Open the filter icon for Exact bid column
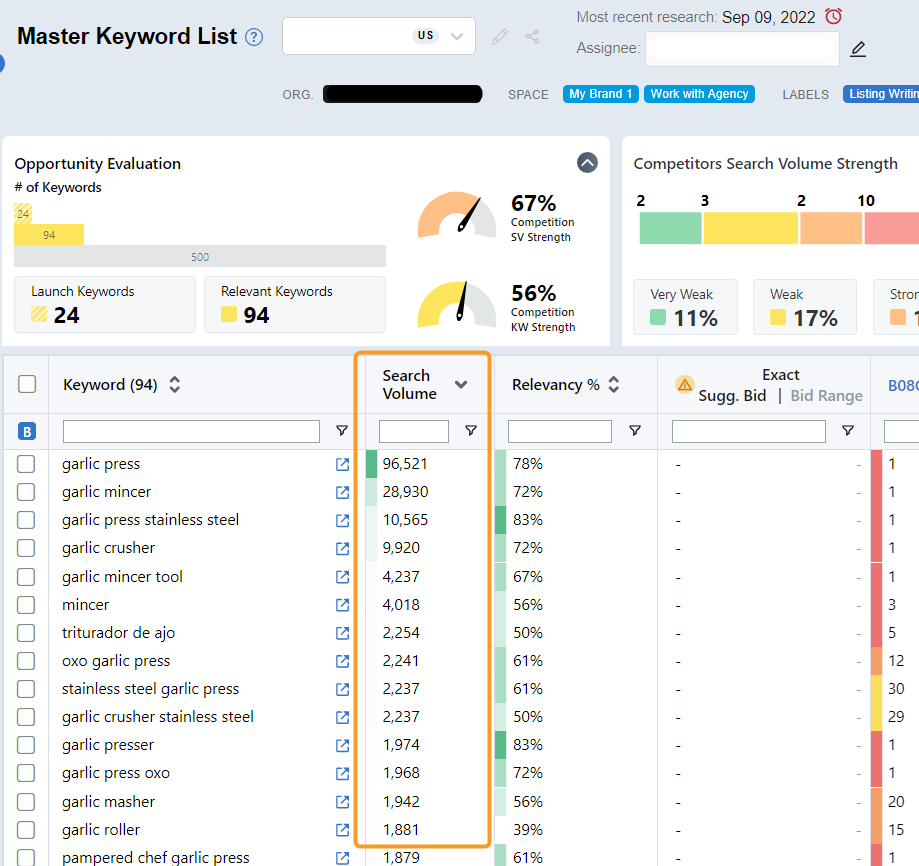The image size is (919, 866). [847, 431]
